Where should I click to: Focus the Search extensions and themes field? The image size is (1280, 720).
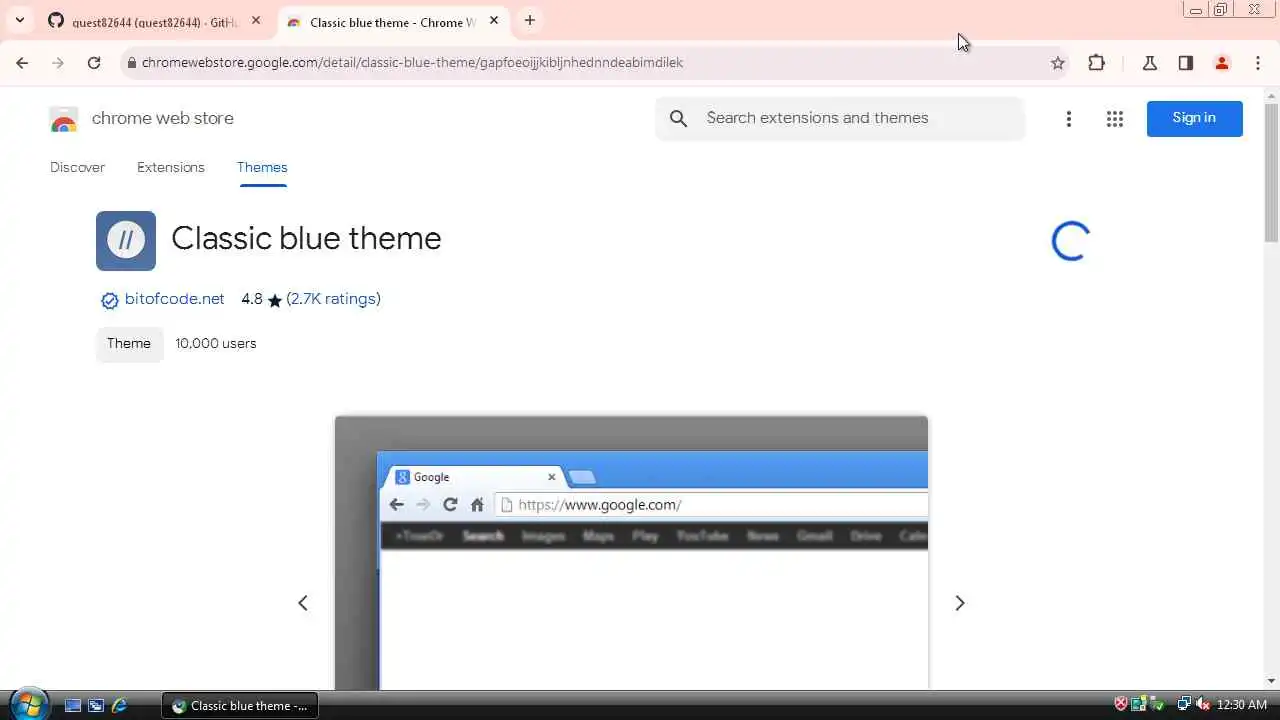pos(840,118)
